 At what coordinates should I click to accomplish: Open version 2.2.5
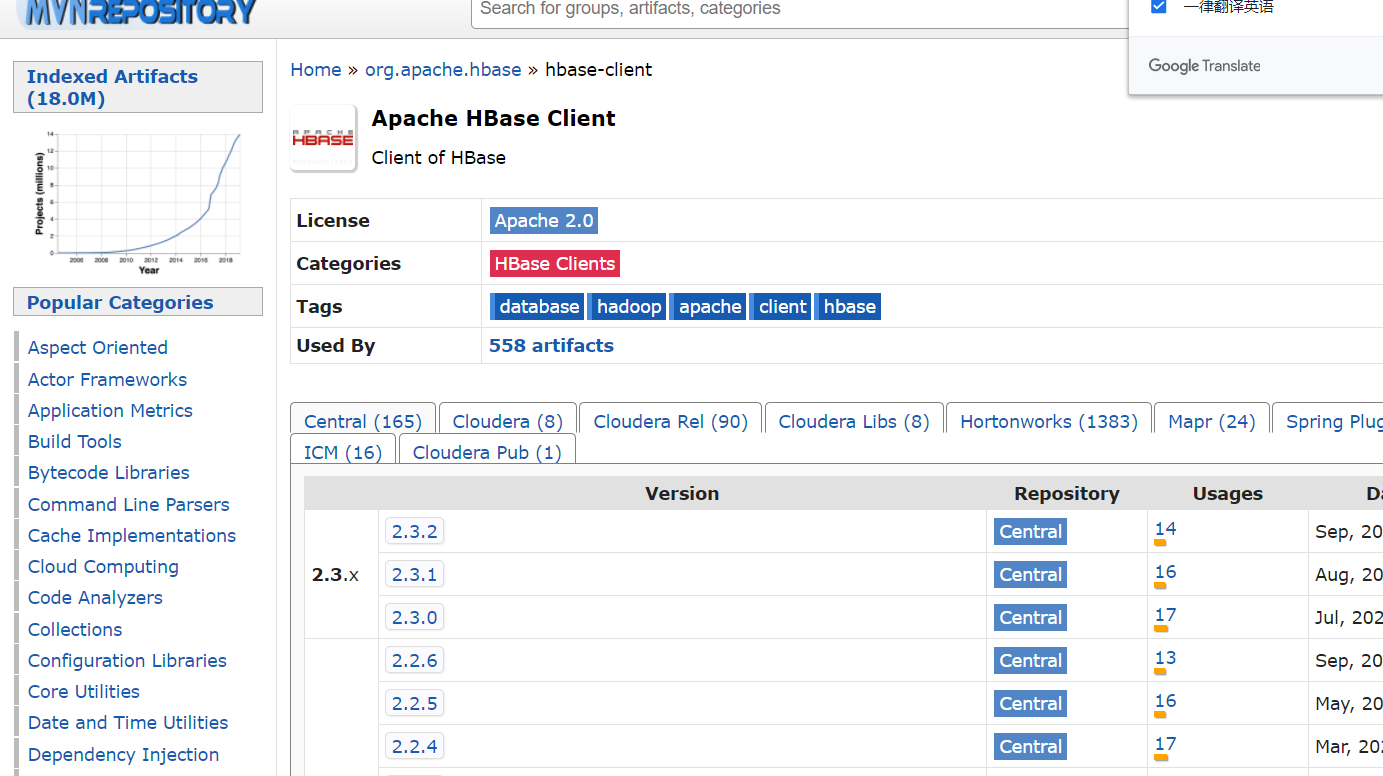[x=415, y=703]
